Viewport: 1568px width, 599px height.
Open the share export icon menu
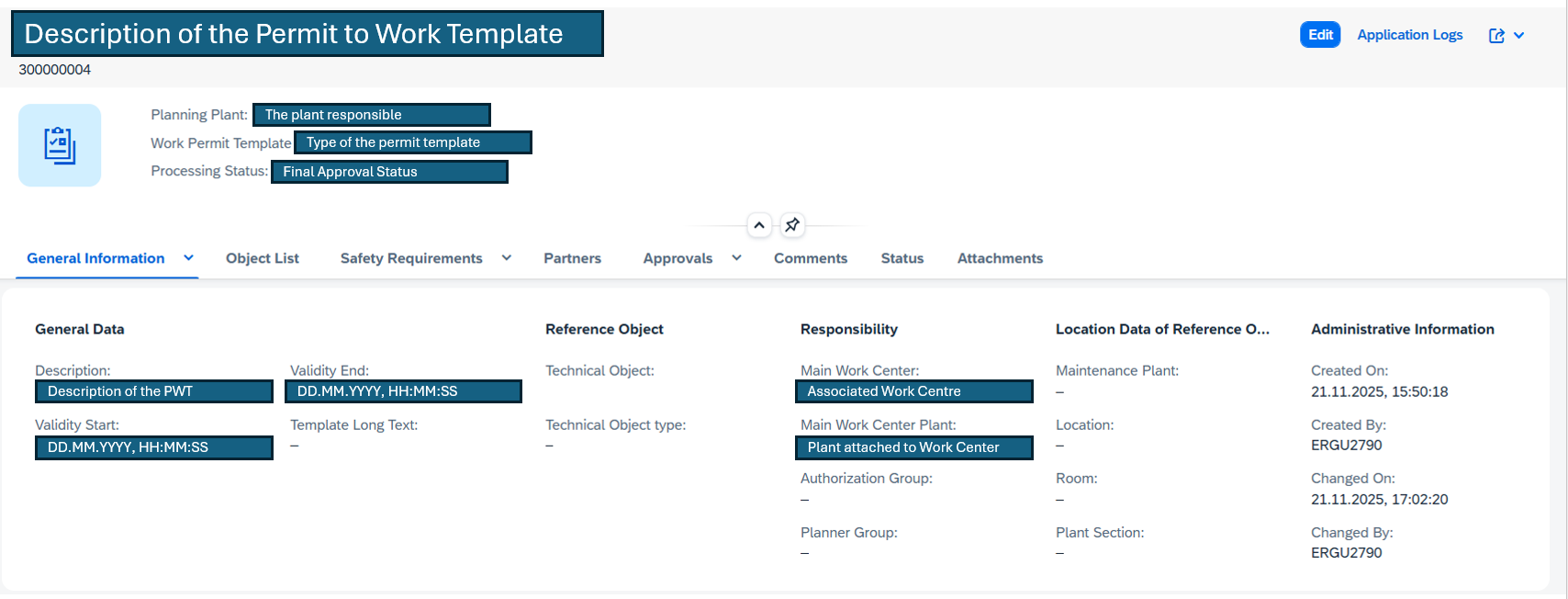pos(1496,35)
